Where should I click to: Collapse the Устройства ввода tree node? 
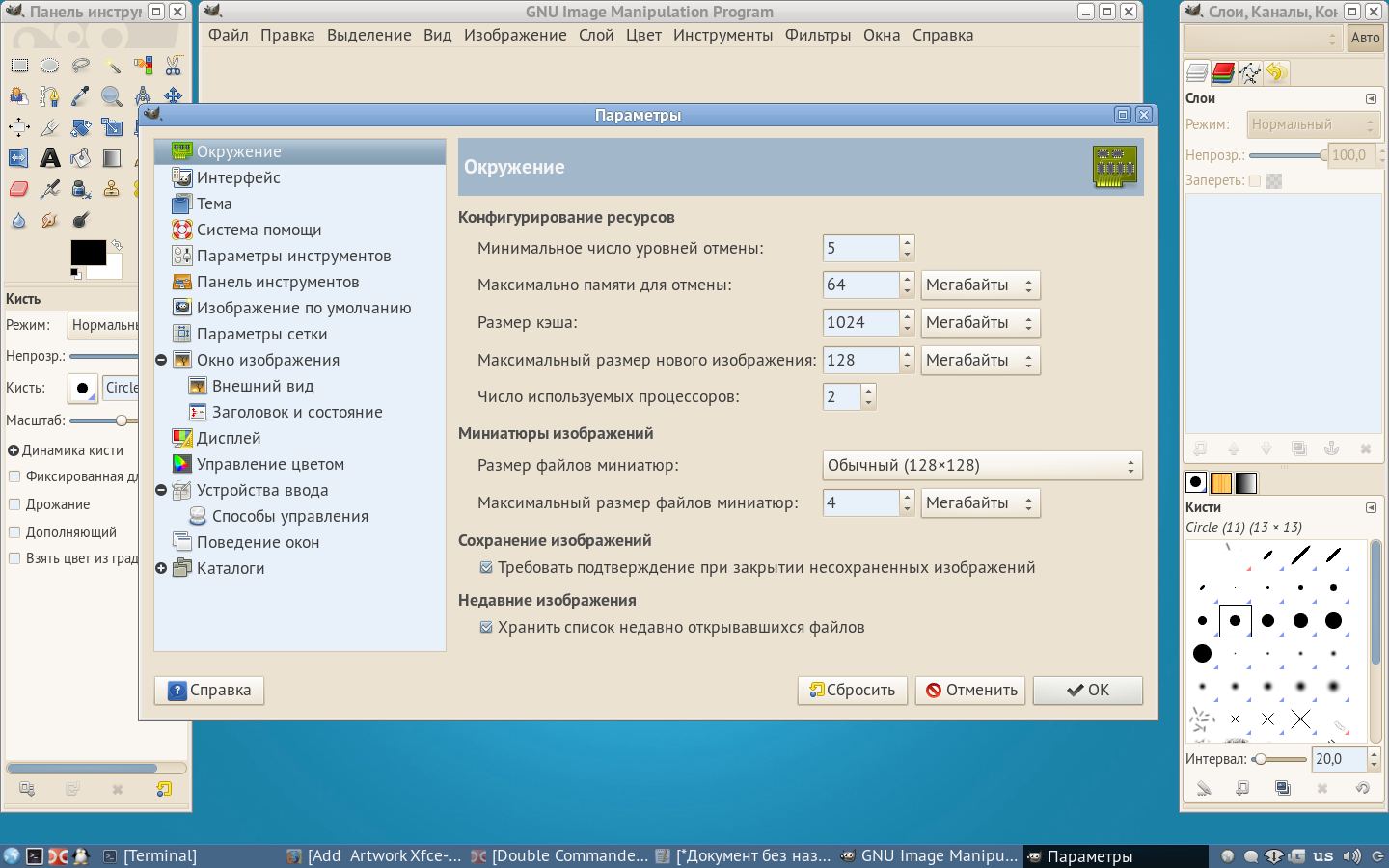click(161, 490)
